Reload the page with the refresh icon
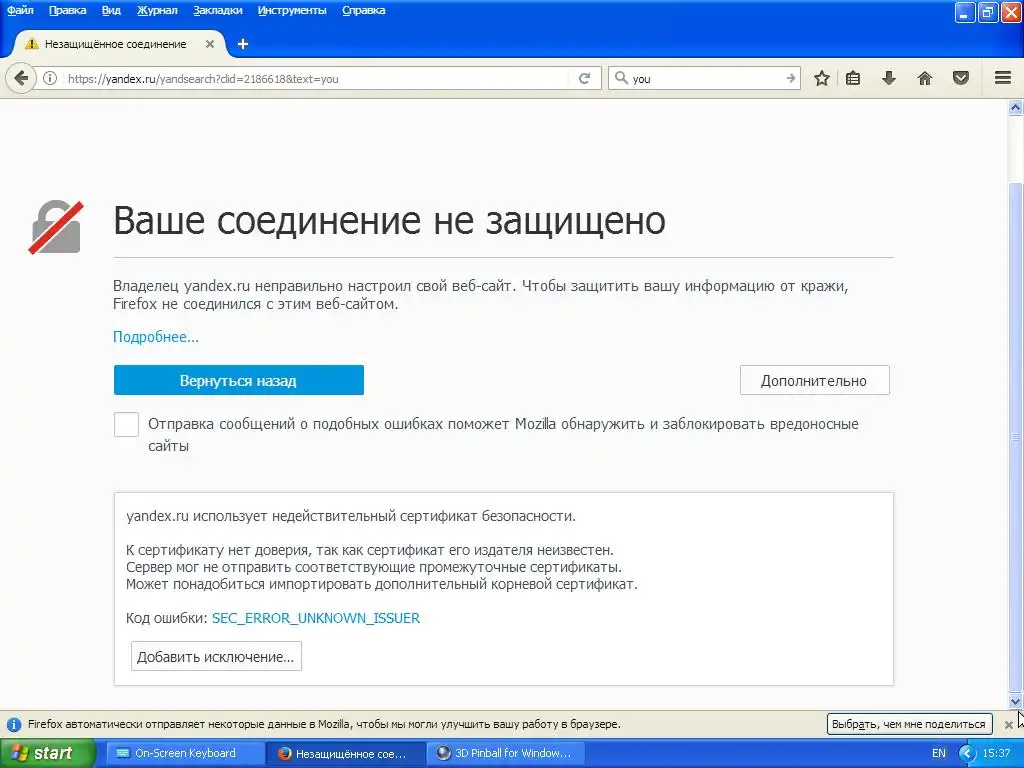1024x768 pixels. 584,79
